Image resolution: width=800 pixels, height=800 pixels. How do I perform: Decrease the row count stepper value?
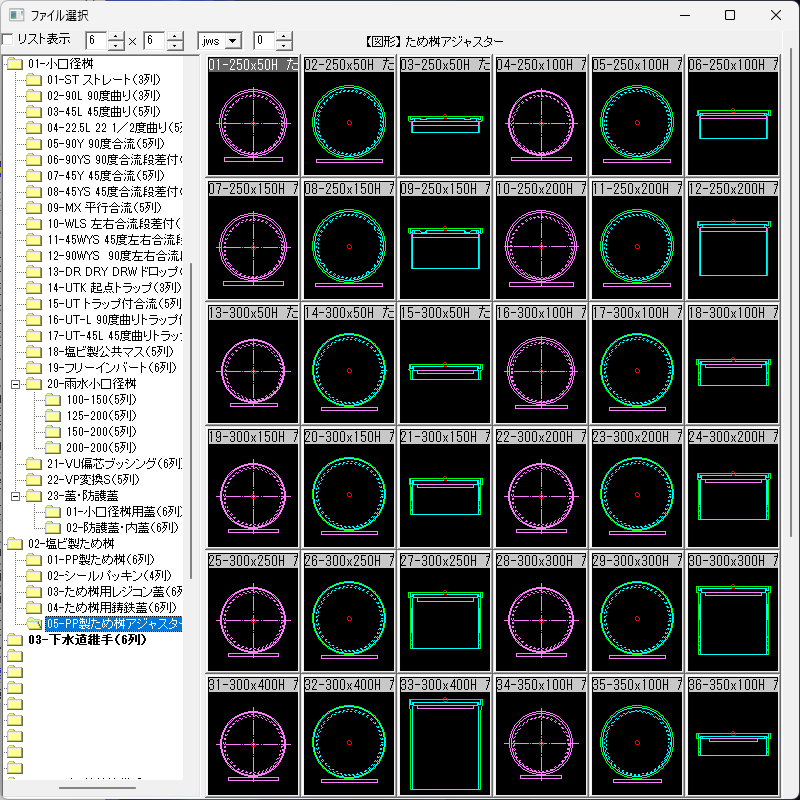174,45
